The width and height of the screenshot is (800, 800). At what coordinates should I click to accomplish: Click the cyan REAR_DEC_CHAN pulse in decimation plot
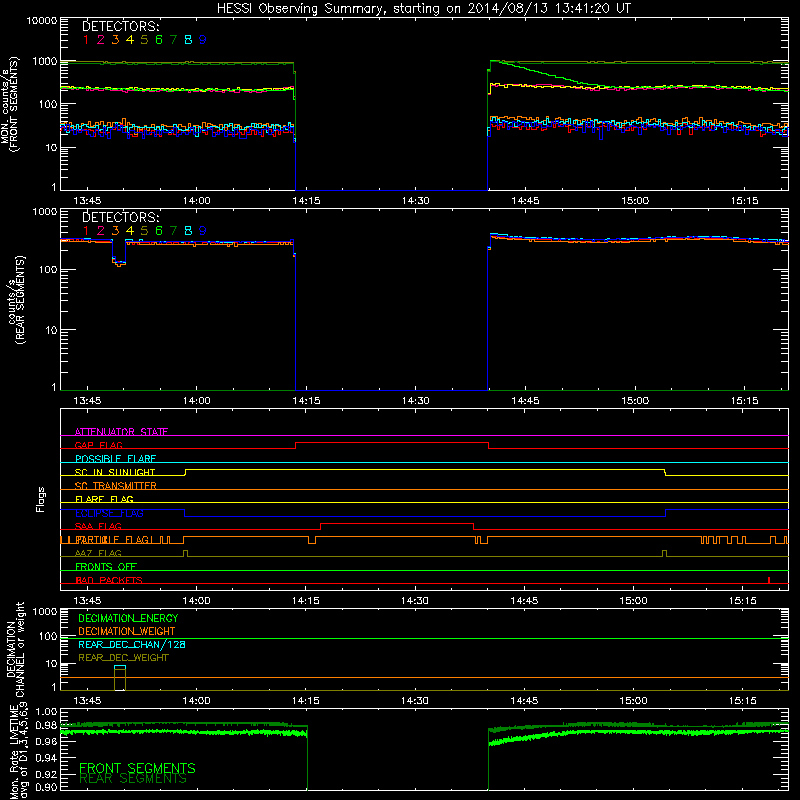click(120, 666)
